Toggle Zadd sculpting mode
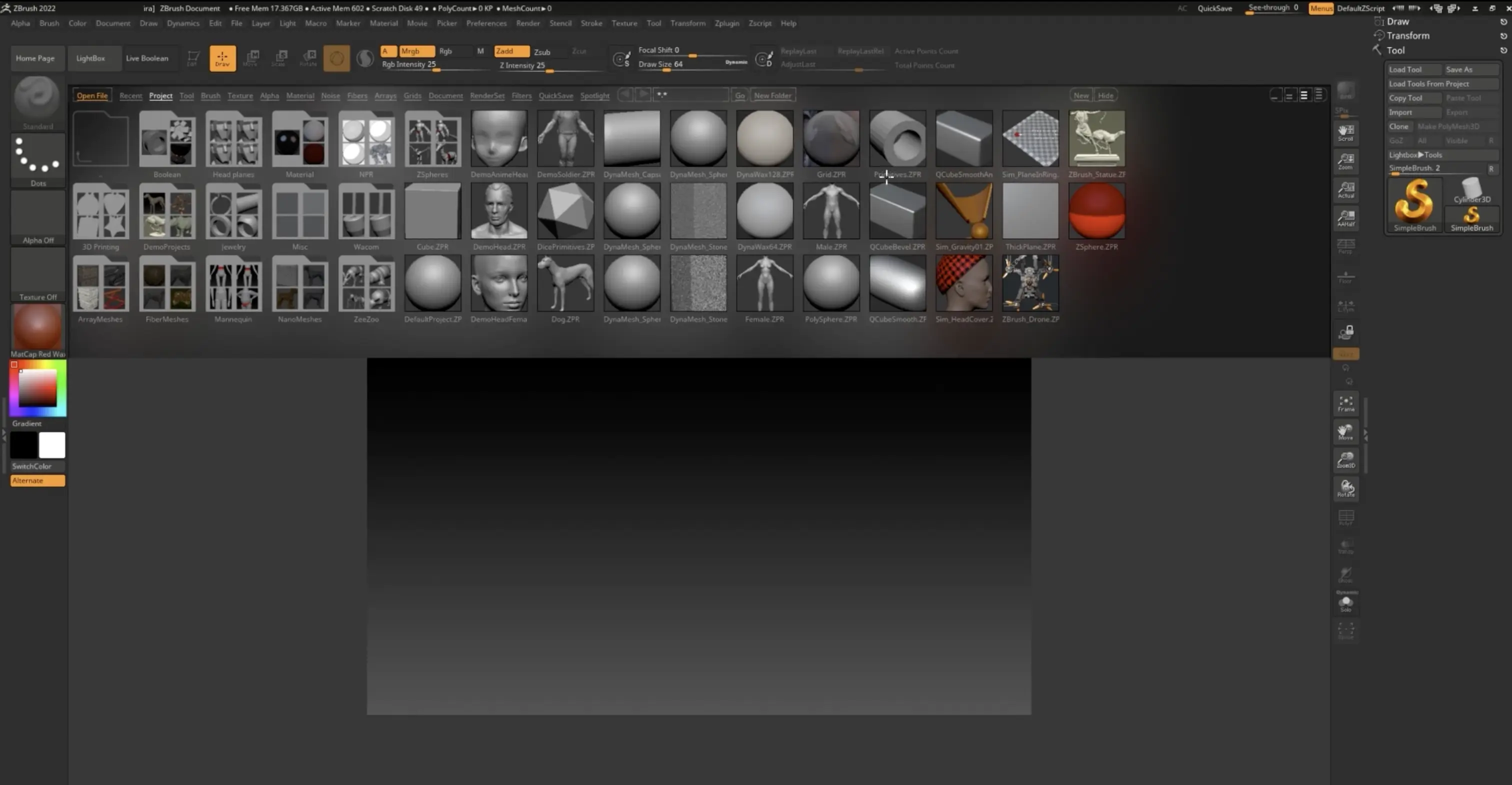1512x785 pixels. pyautogui.click(x=510, y=51)
